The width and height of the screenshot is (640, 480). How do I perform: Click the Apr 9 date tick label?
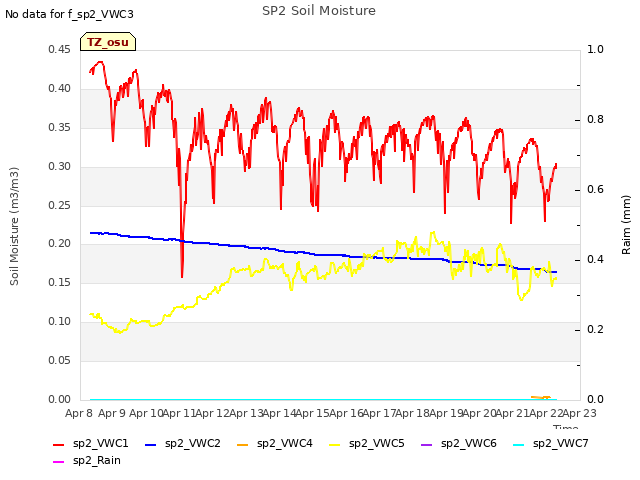(x=112, y=413)
